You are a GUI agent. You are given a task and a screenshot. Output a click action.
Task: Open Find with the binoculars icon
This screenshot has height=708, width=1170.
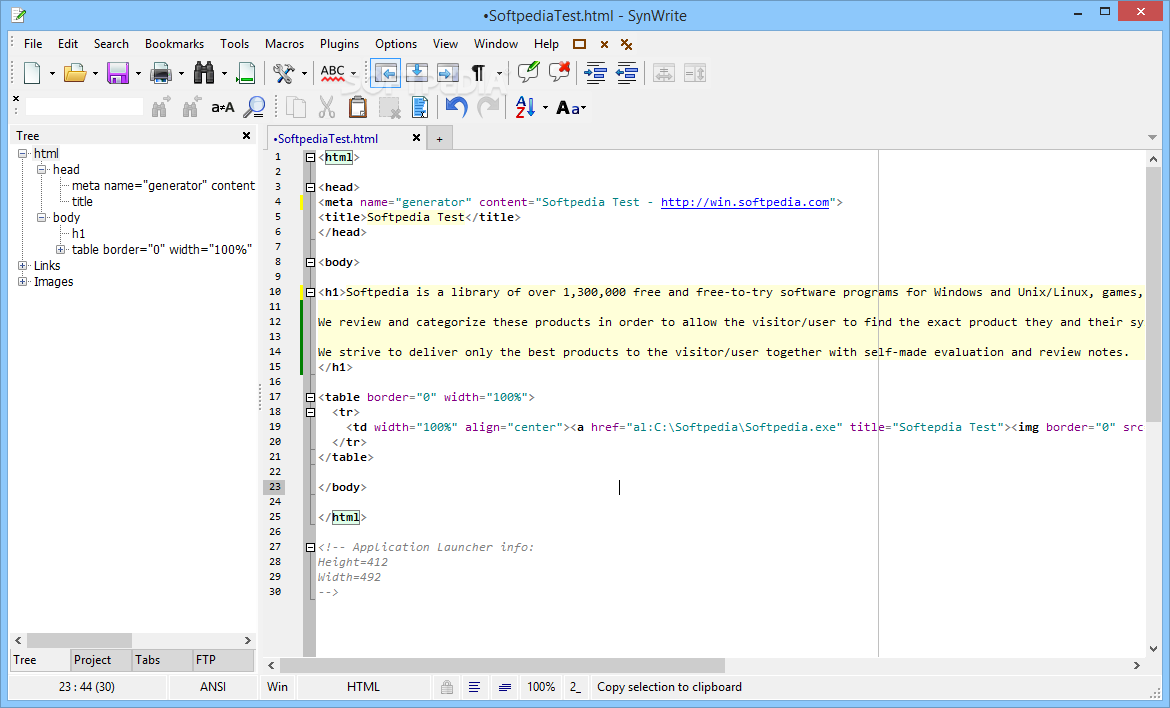204,73
